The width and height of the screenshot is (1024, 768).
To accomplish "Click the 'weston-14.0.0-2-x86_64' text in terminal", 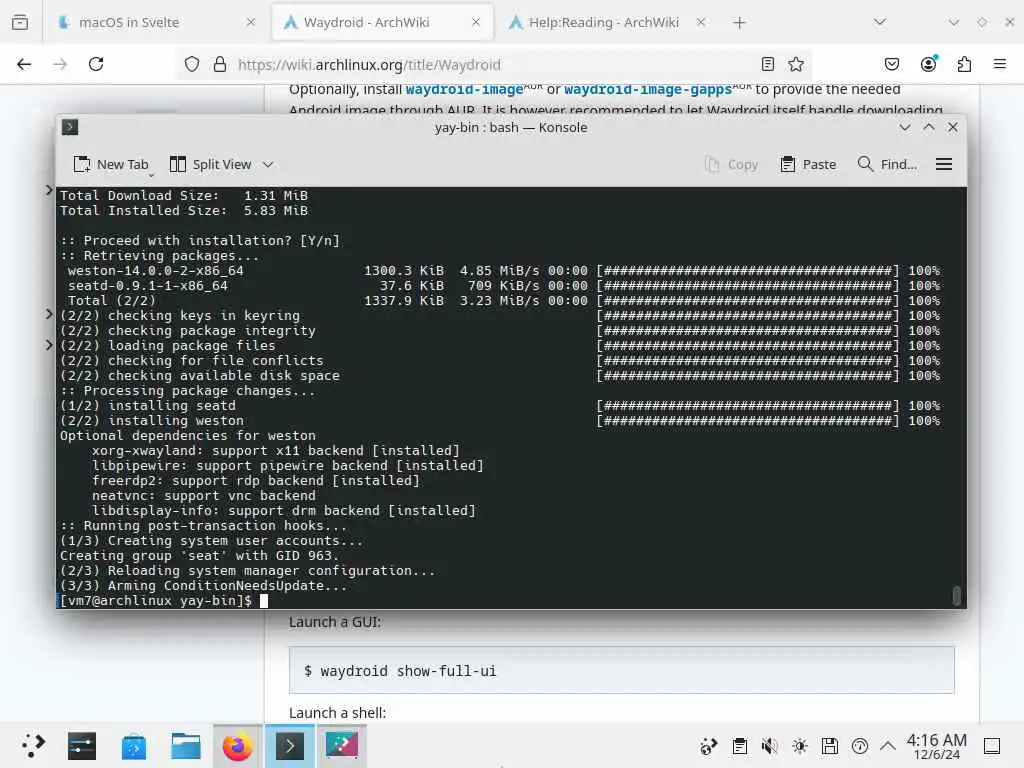I will [155, 270].
